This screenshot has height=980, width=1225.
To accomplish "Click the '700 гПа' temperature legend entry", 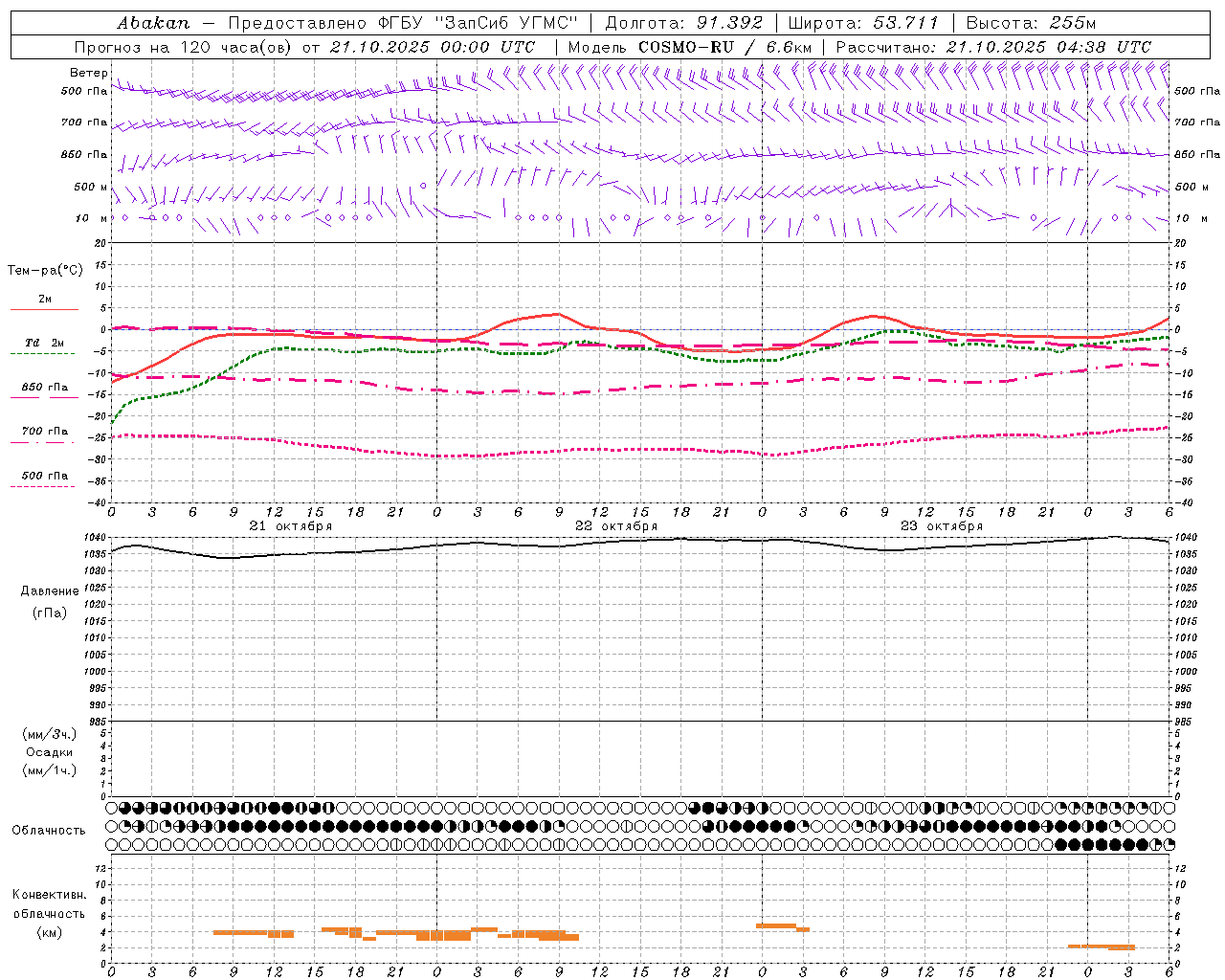I will click(45, 432).
